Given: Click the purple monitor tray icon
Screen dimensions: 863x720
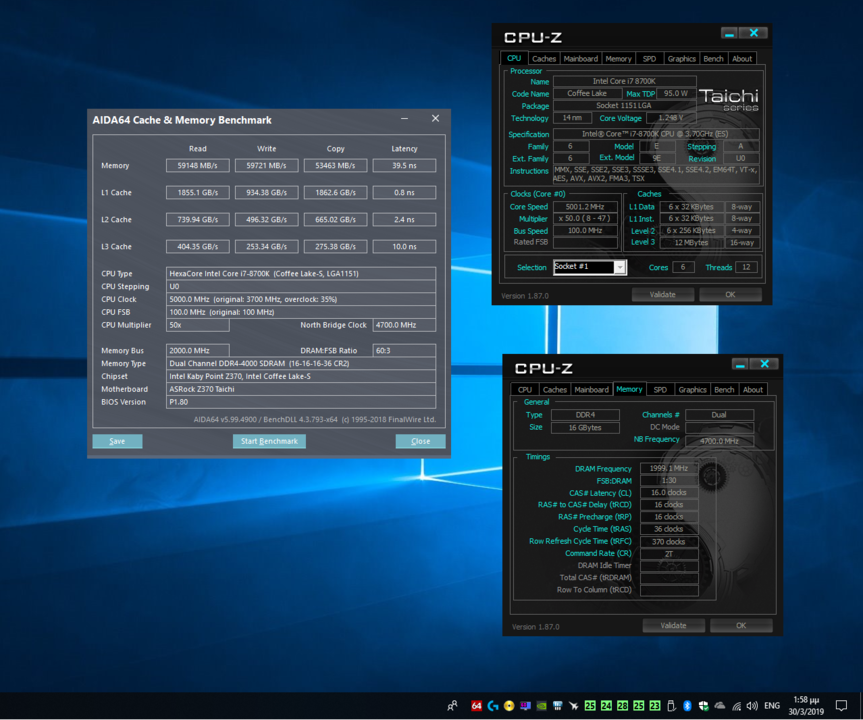Looking at the screenshot, I should tap(525, 706).
